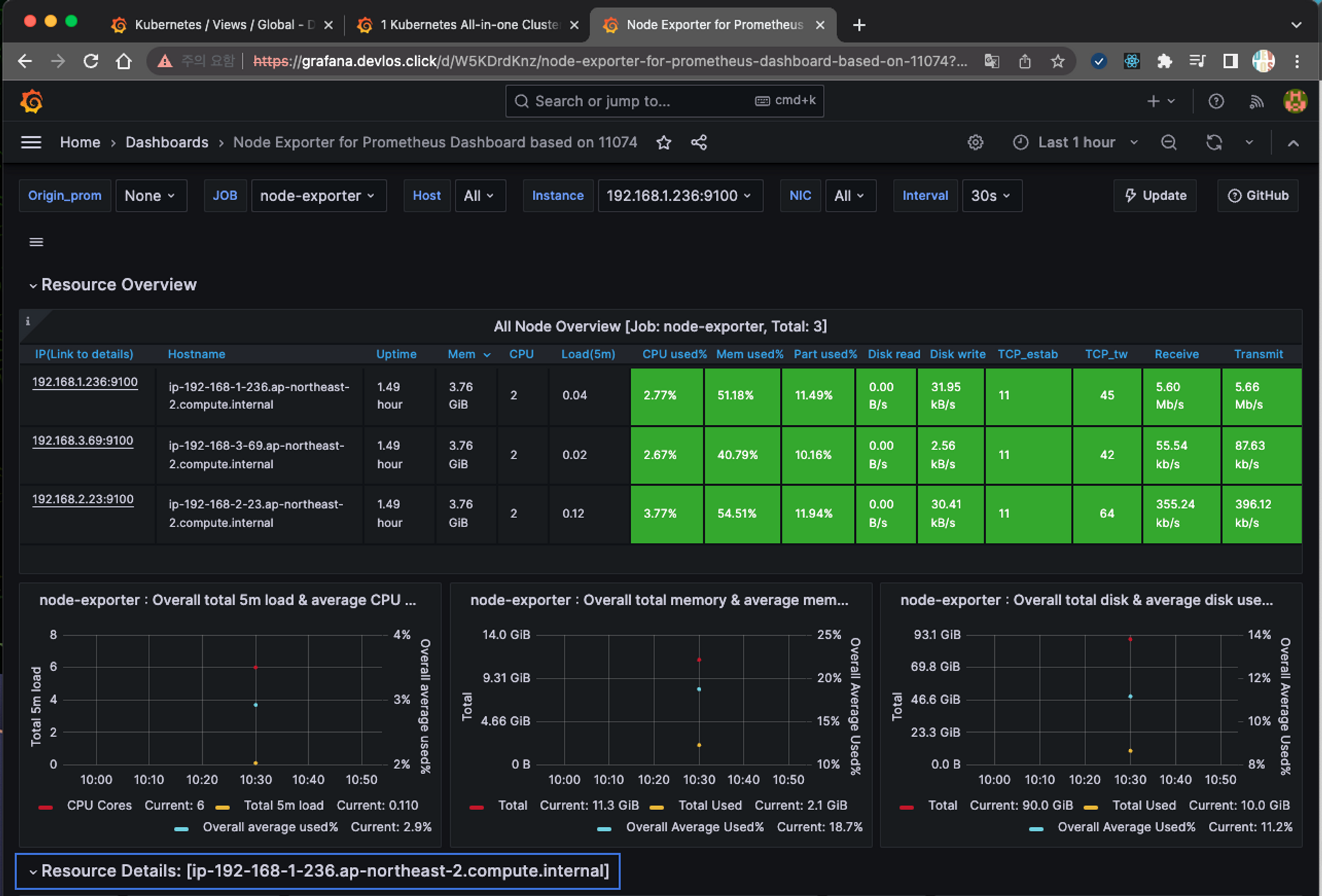1322x896 pixels.
Task: Open the help question mark icon
Action: [x=1216, y=102]
